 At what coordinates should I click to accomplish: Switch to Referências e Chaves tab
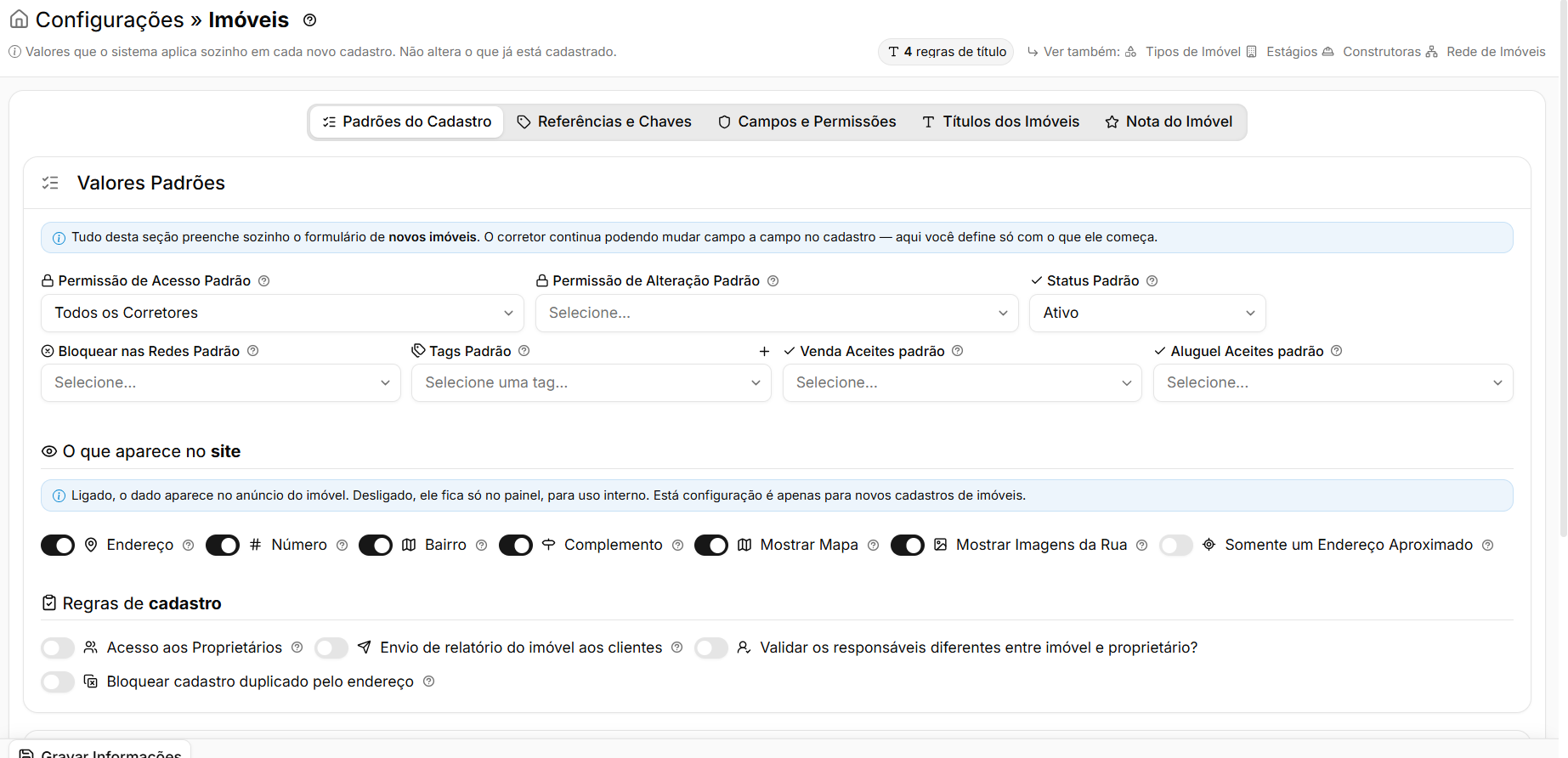[x=604, y=122]
